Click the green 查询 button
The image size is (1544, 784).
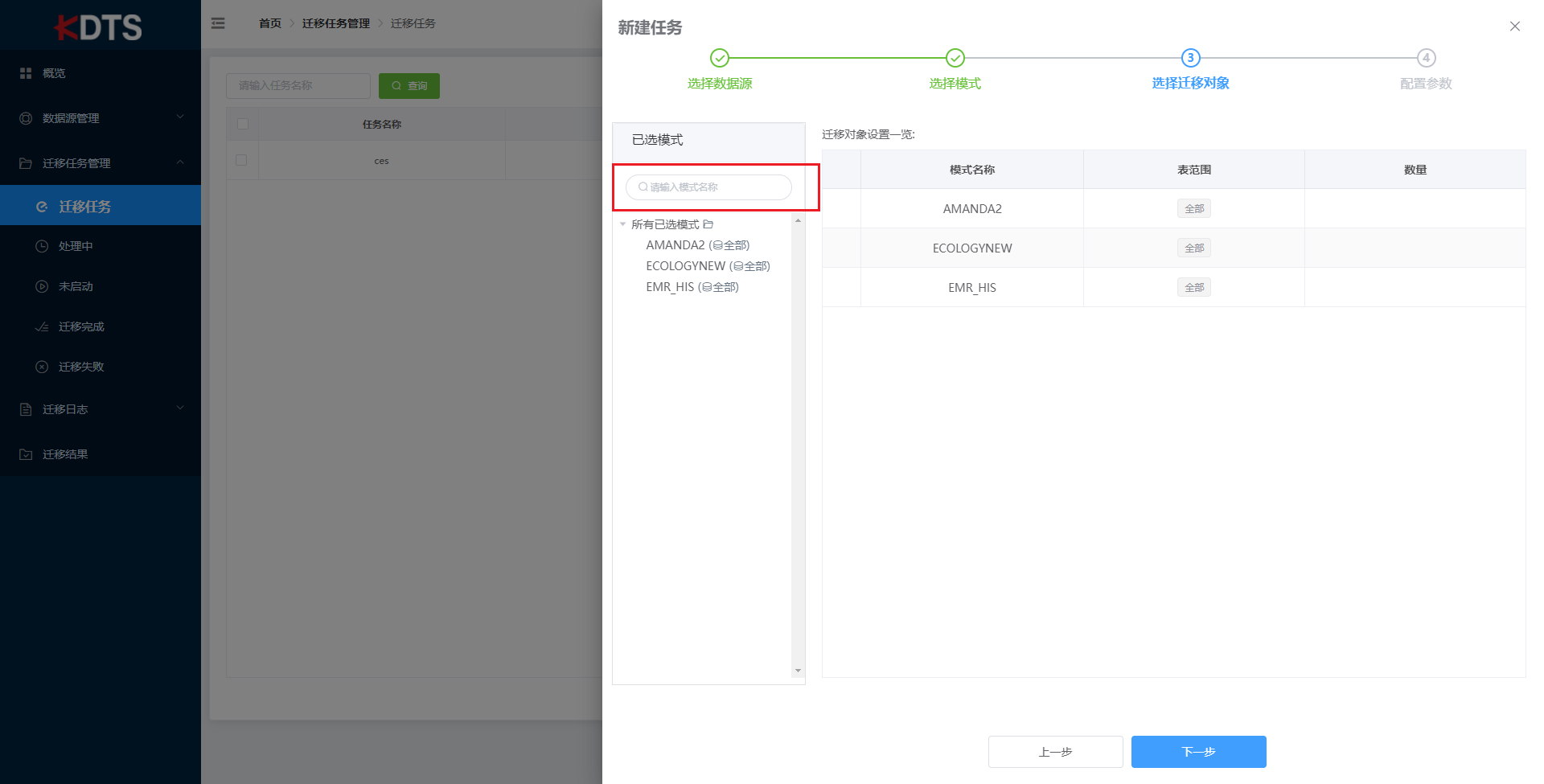pyautogui.click(x=409, y=85)
